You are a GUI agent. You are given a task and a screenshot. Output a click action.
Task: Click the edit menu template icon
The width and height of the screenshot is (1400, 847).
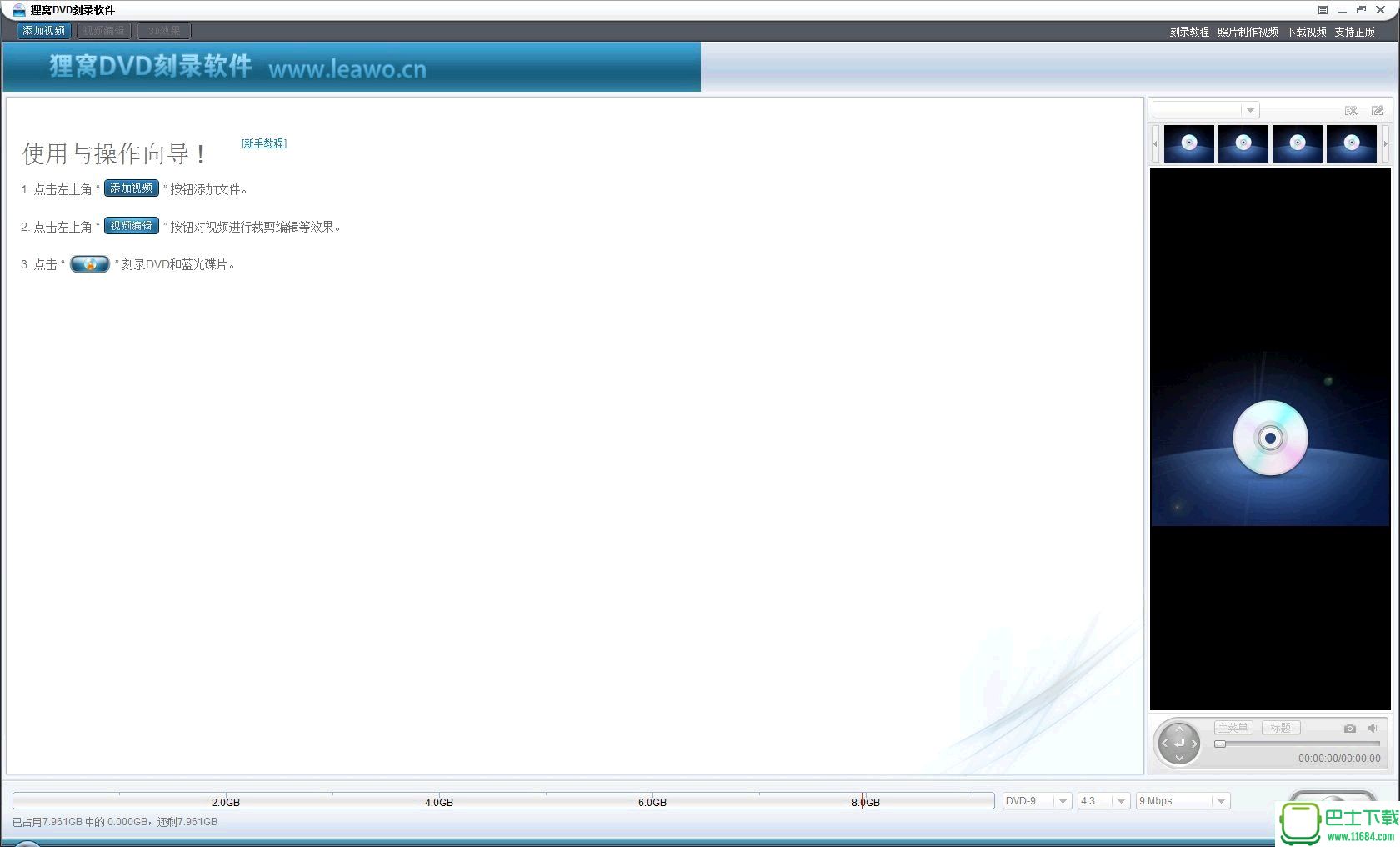click(x=1377, y=110)
